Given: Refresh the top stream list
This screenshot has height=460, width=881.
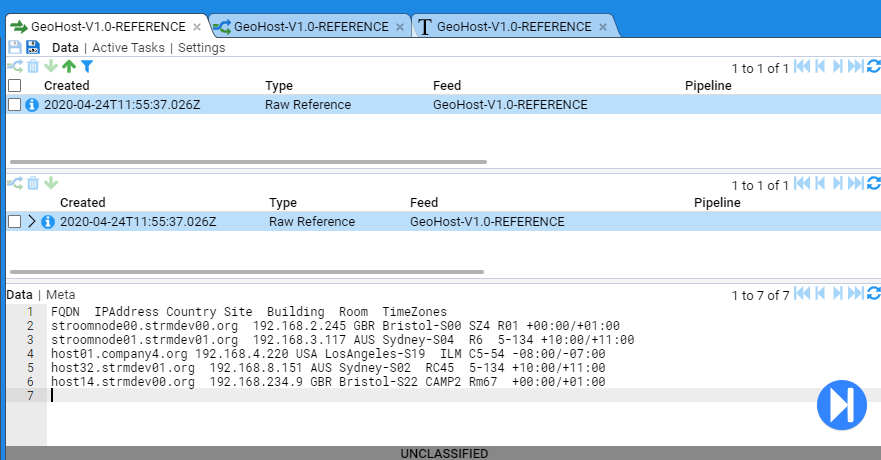Looking at the screenshot, I should pos(873,67).
